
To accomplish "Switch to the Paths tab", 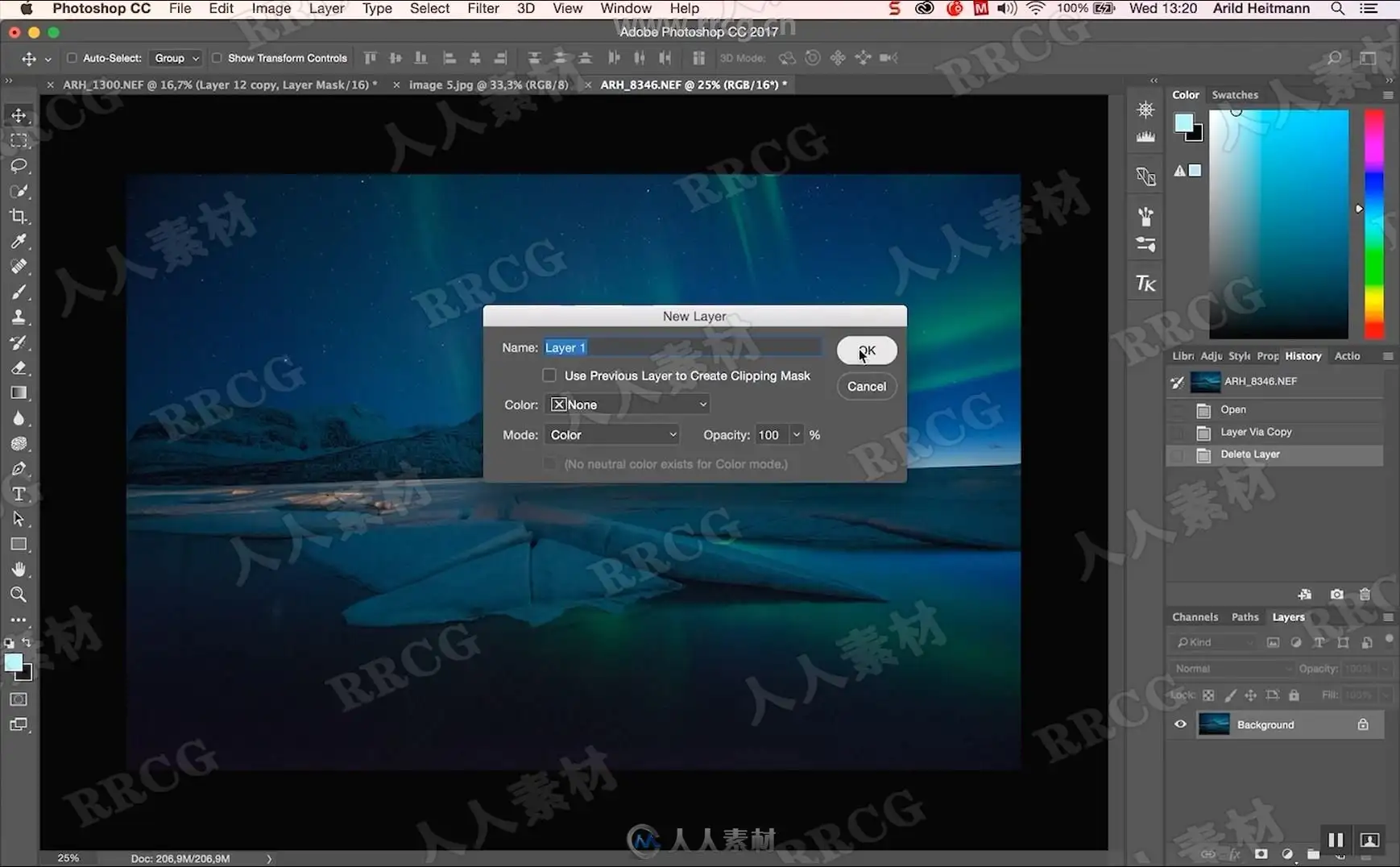I will tap(1245, 617).
